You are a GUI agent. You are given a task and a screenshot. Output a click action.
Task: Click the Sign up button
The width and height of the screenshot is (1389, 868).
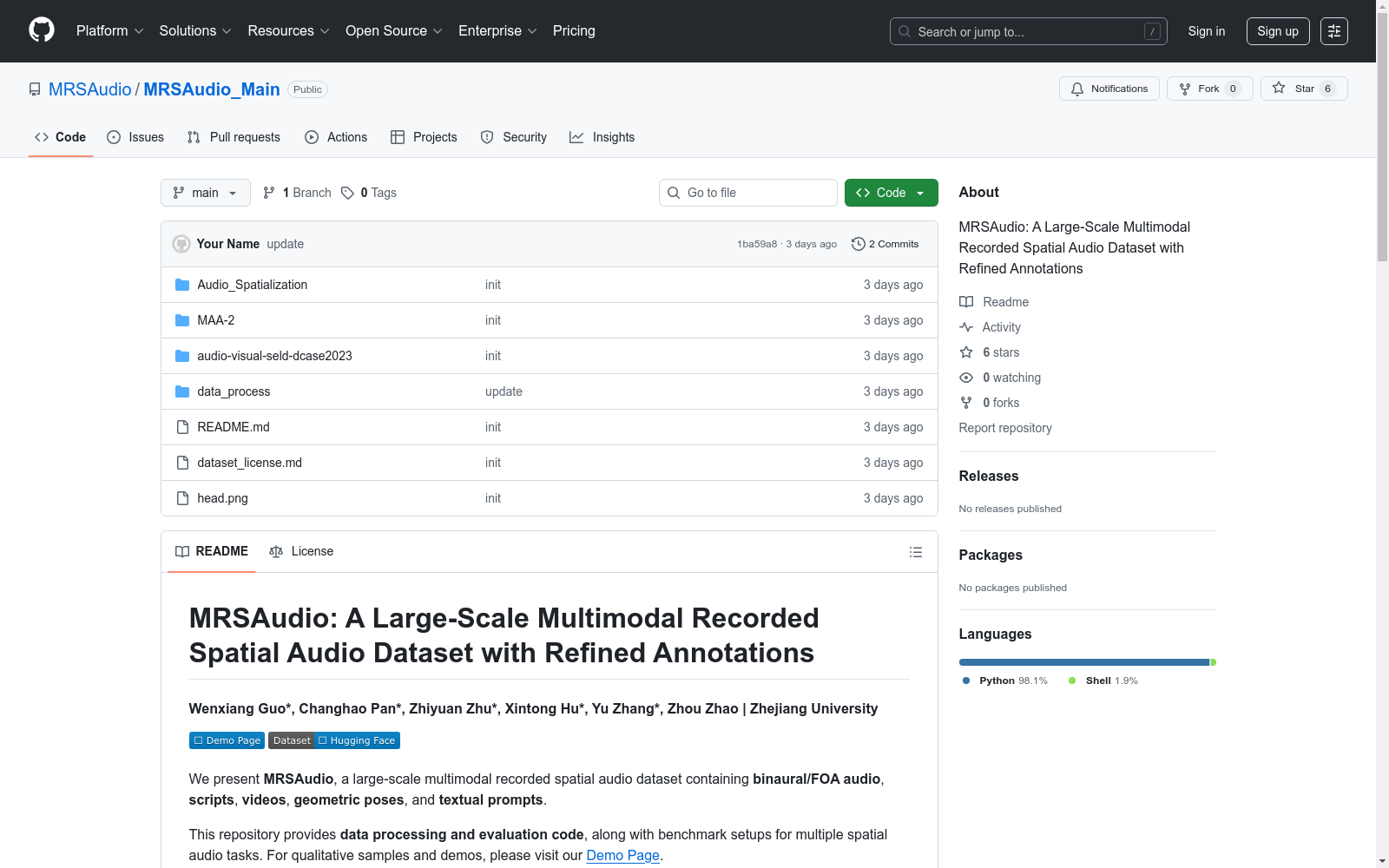[x=1278, y=31]
